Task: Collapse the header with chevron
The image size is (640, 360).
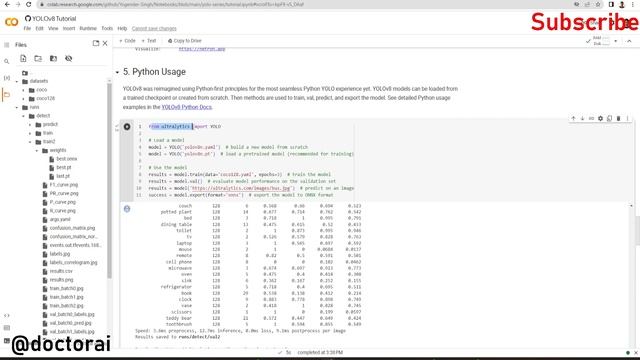Action: (629, 41)
